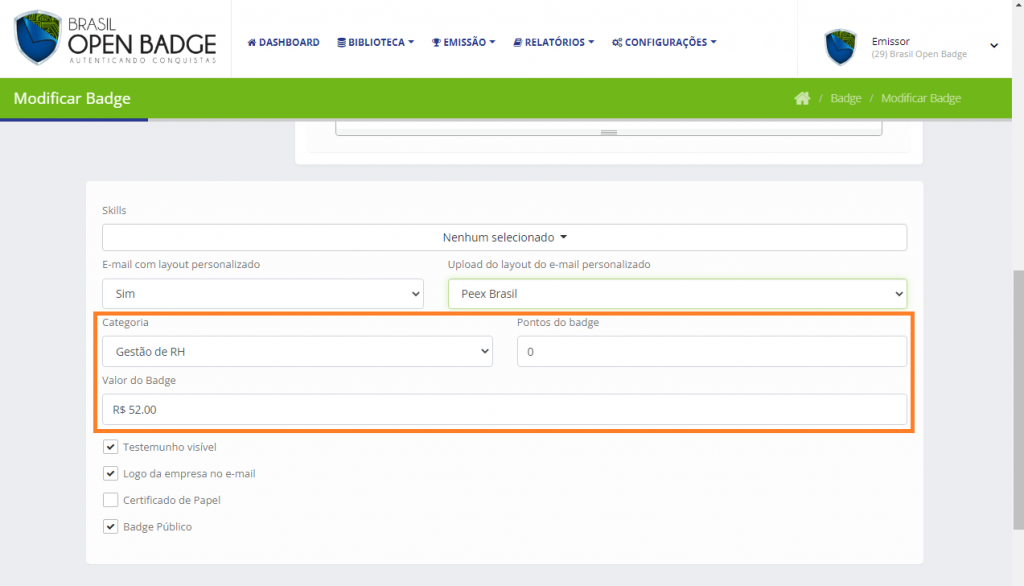Expand the user account chevron
This screenshot has height=586, width=1024.
click(994, 46)
